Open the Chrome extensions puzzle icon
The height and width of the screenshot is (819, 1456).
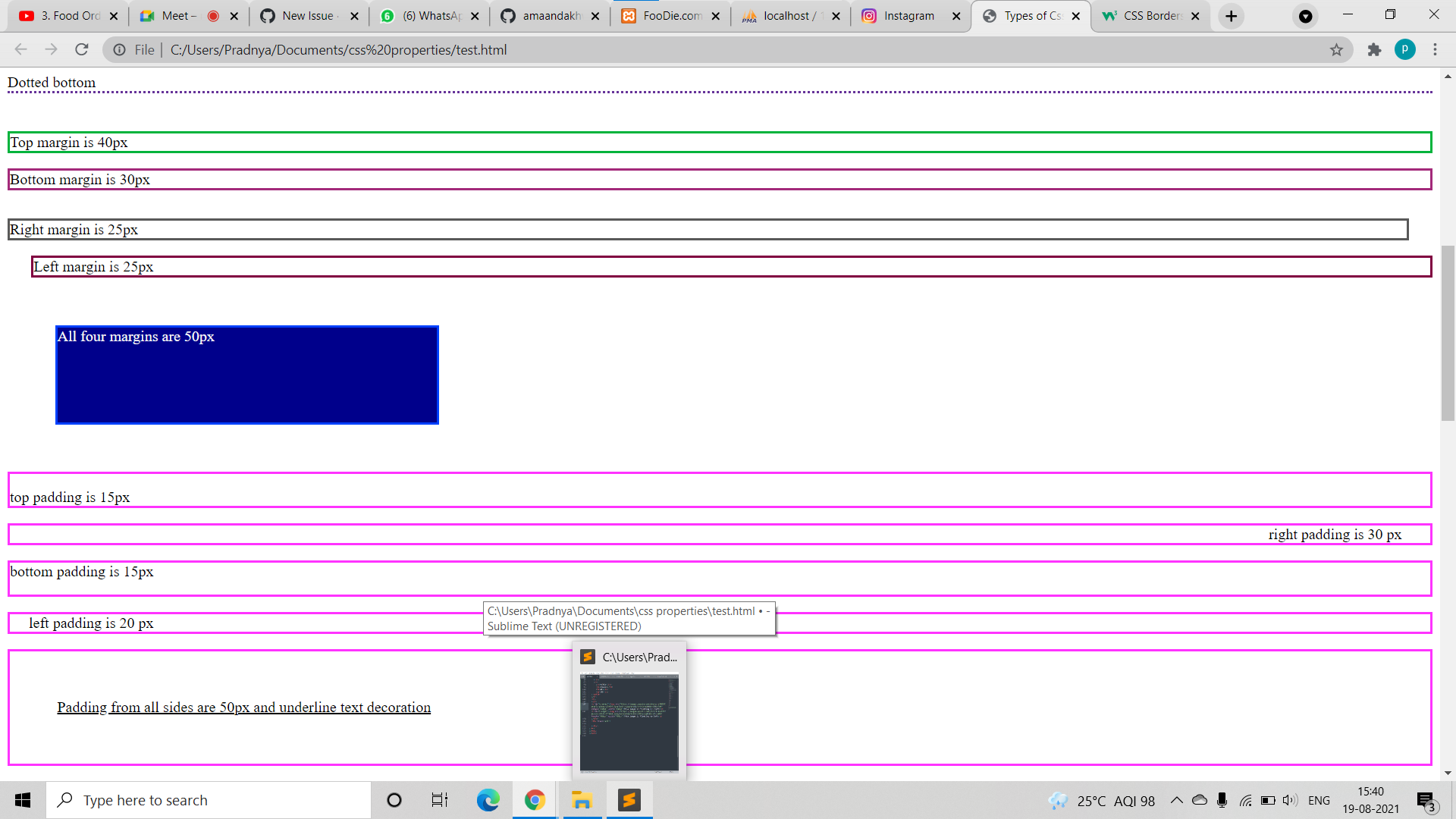click(1374, 50)
